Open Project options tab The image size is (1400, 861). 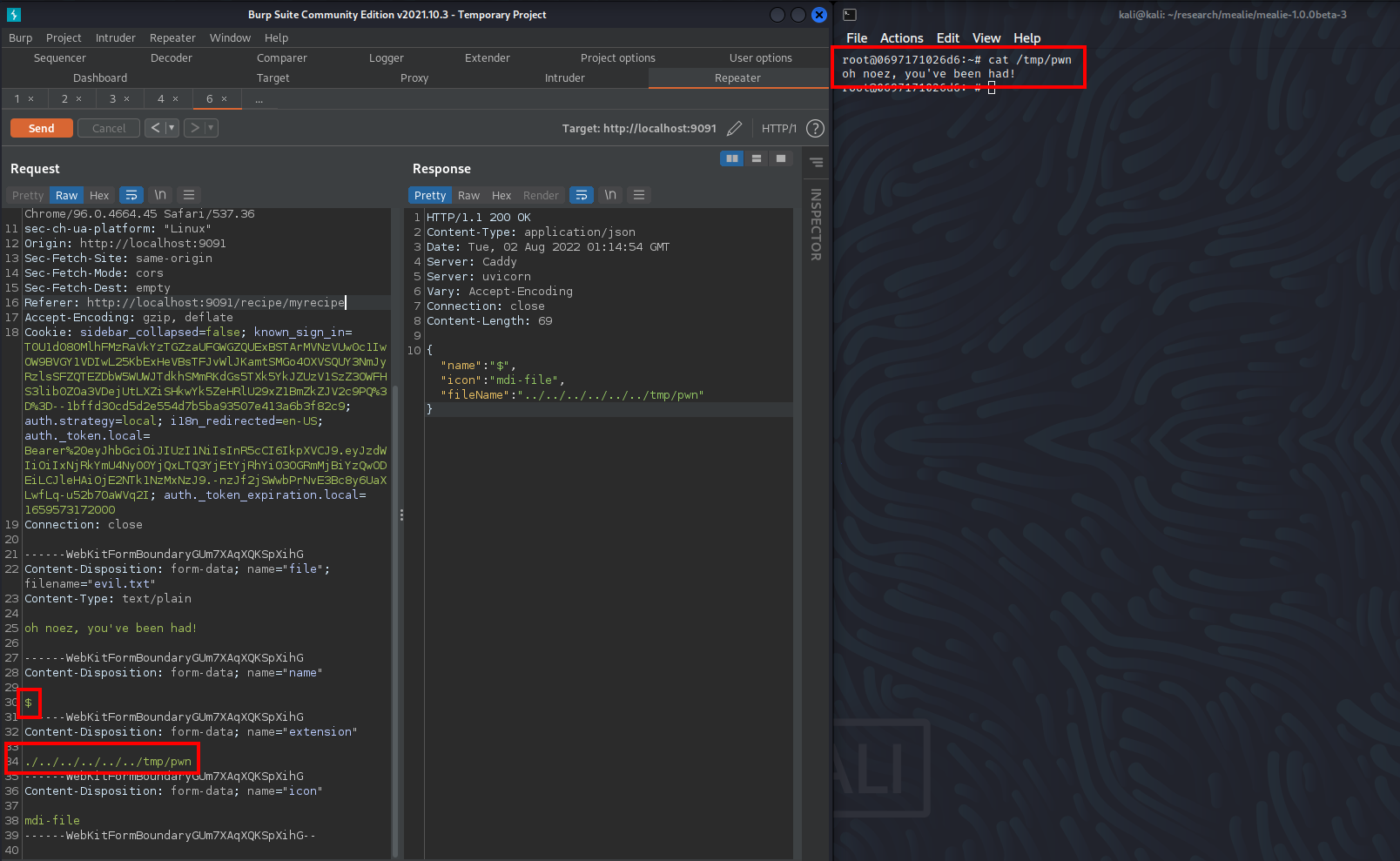tap(618, 58)
